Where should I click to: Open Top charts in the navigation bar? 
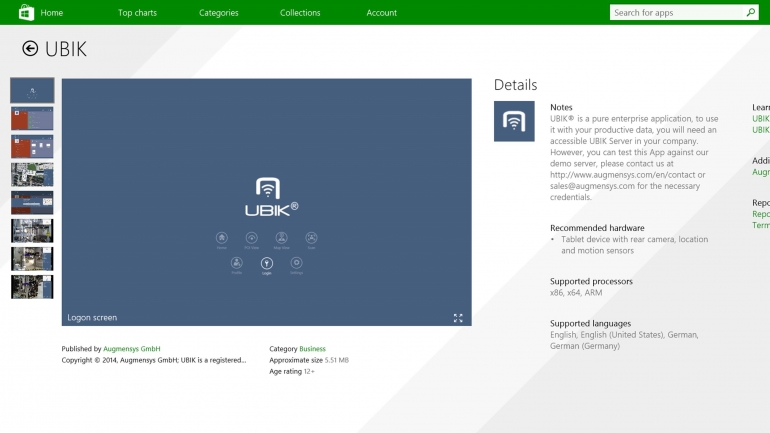(x=138, y=13)
